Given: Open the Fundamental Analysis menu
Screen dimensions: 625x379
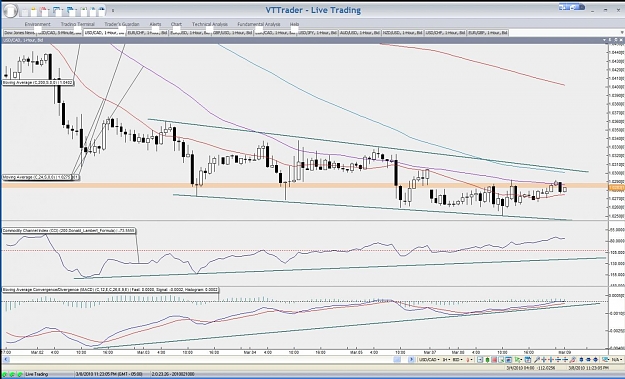Looking at the screenshot, I should point(259,24).
